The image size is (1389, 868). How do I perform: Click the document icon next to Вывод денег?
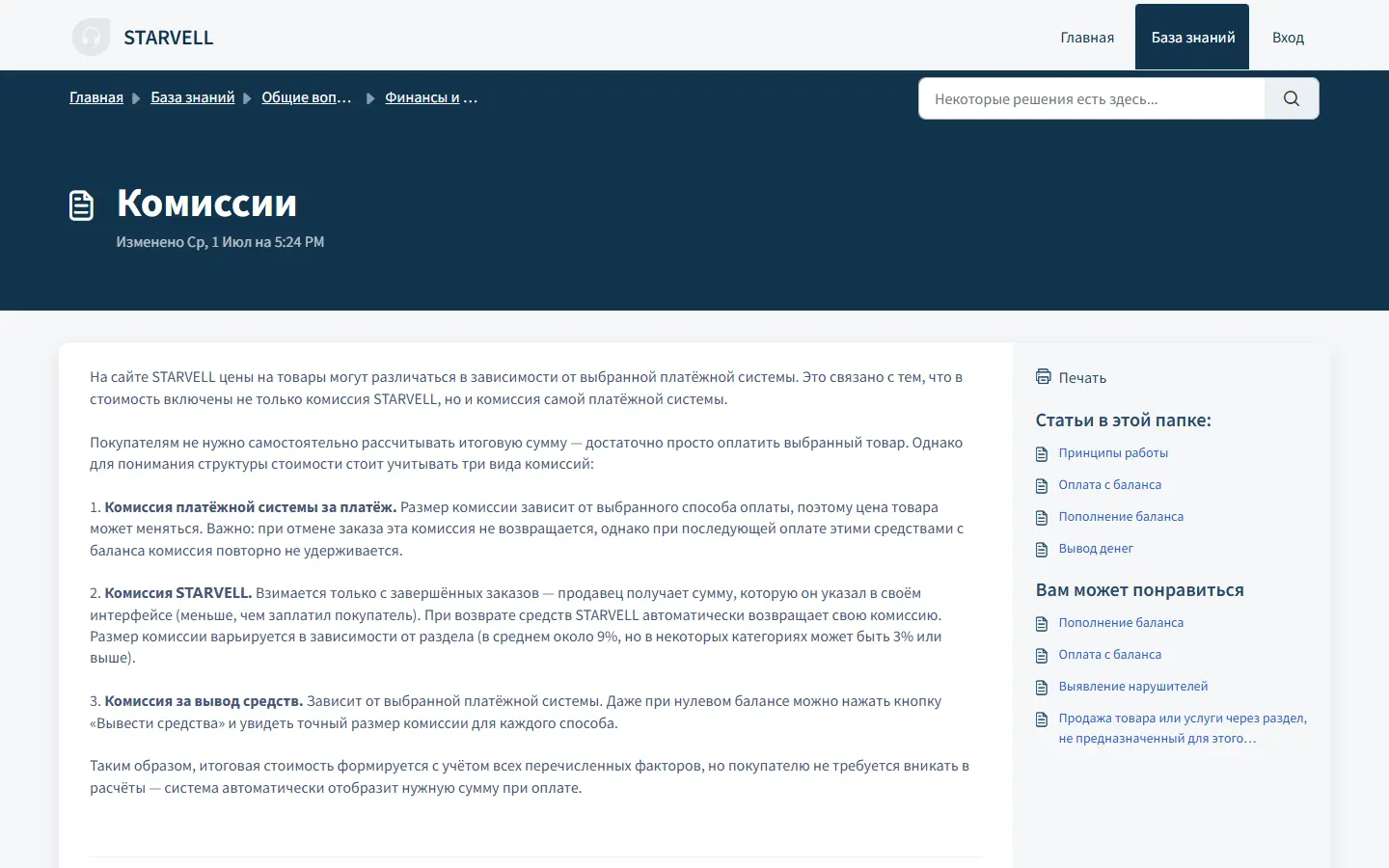(x=1042, y=549)
